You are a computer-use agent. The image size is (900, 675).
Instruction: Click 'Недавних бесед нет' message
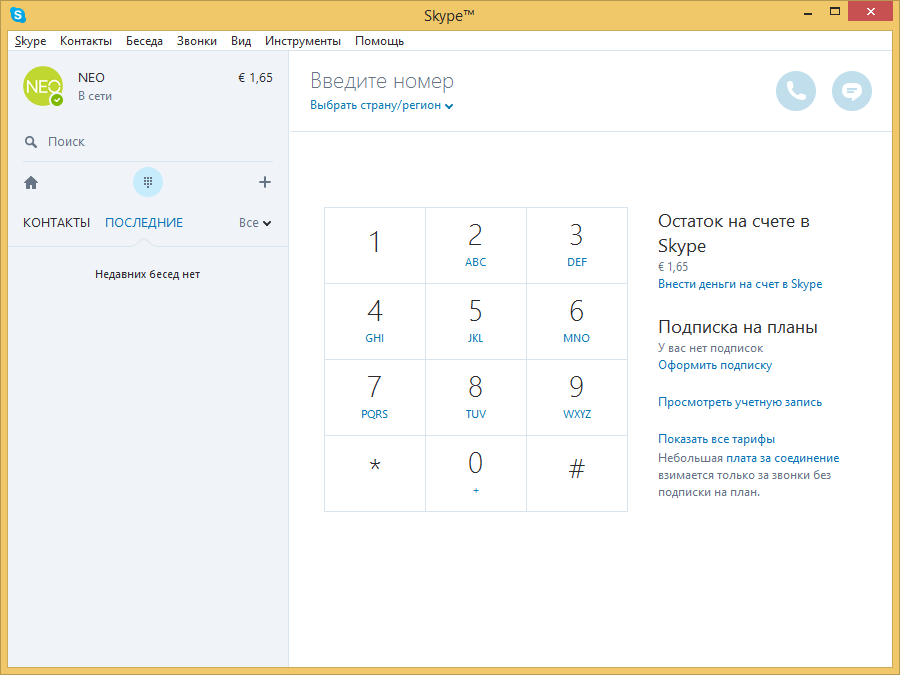pyautogui.click(x=148, y=274)
